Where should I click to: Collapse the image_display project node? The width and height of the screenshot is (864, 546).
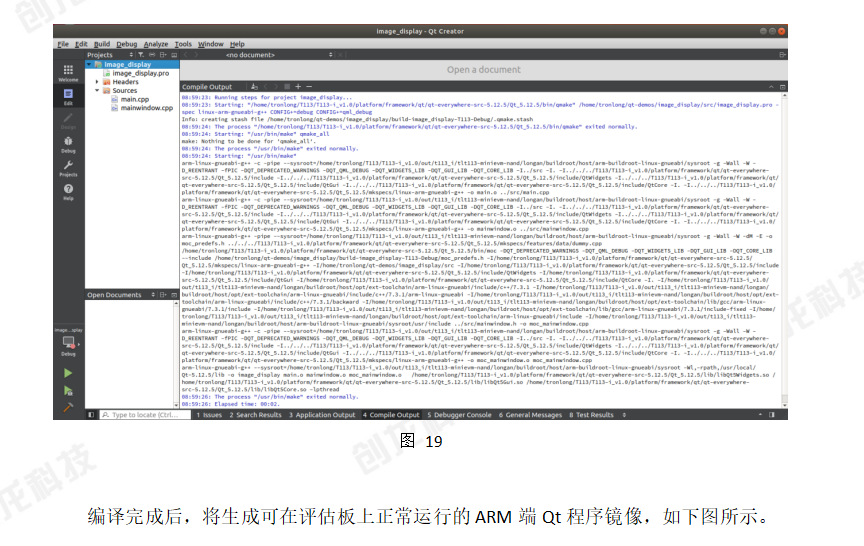[89, 64]
